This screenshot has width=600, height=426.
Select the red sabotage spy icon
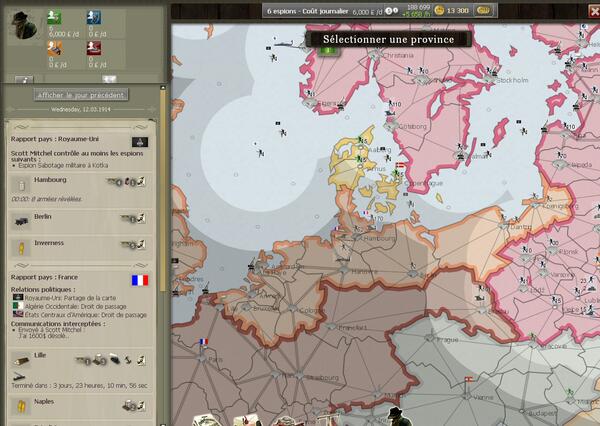94,48
